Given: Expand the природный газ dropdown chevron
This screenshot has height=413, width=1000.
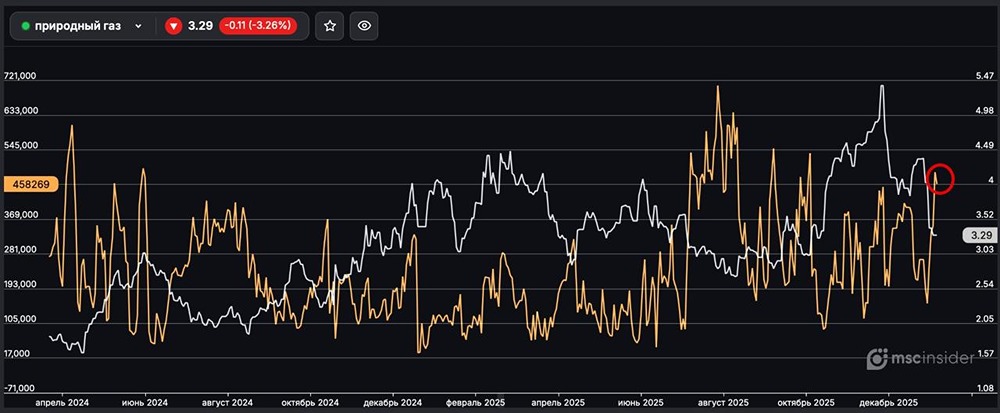Looking at the screenshot, I should coord(138,27).
